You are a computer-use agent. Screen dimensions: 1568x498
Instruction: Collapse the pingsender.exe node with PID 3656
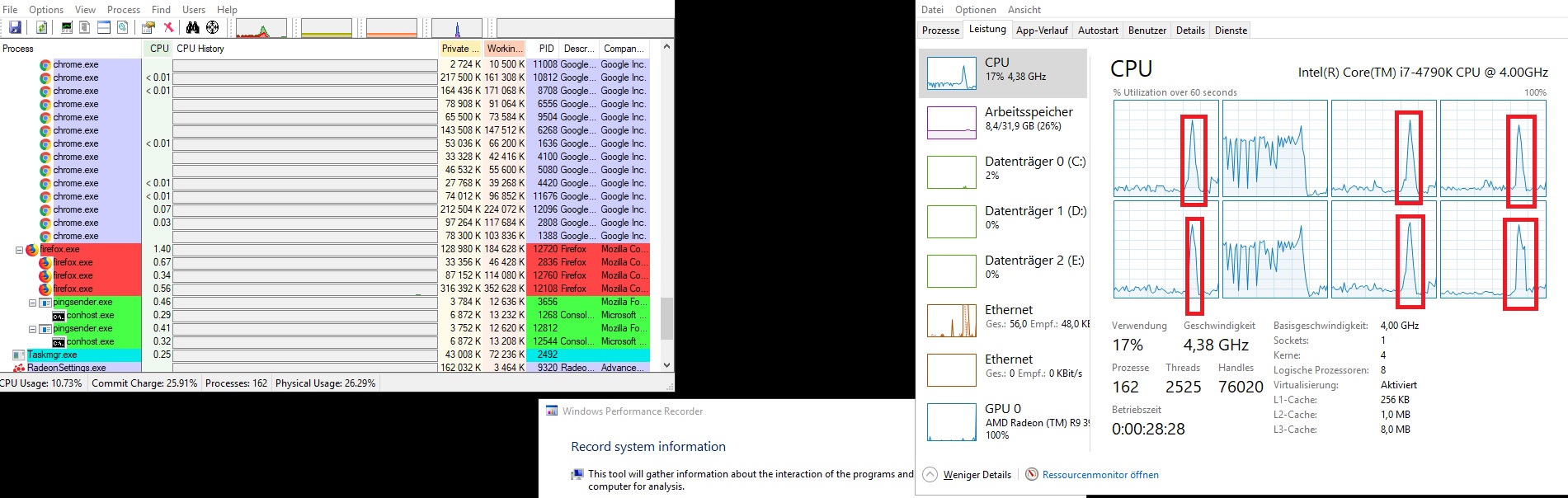click(32, 303)
